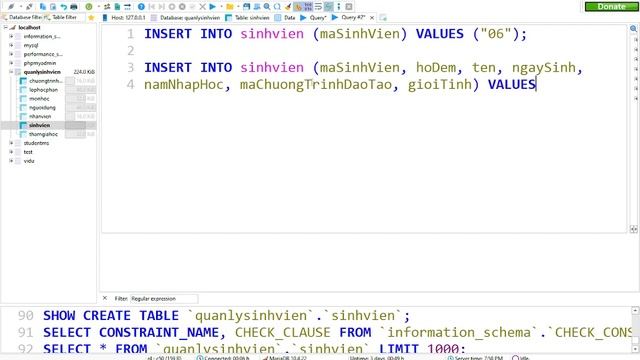Switch to the Host: 127.0.0.1 tab
This screenshot has height=360, width=640.
click(124, 18)
